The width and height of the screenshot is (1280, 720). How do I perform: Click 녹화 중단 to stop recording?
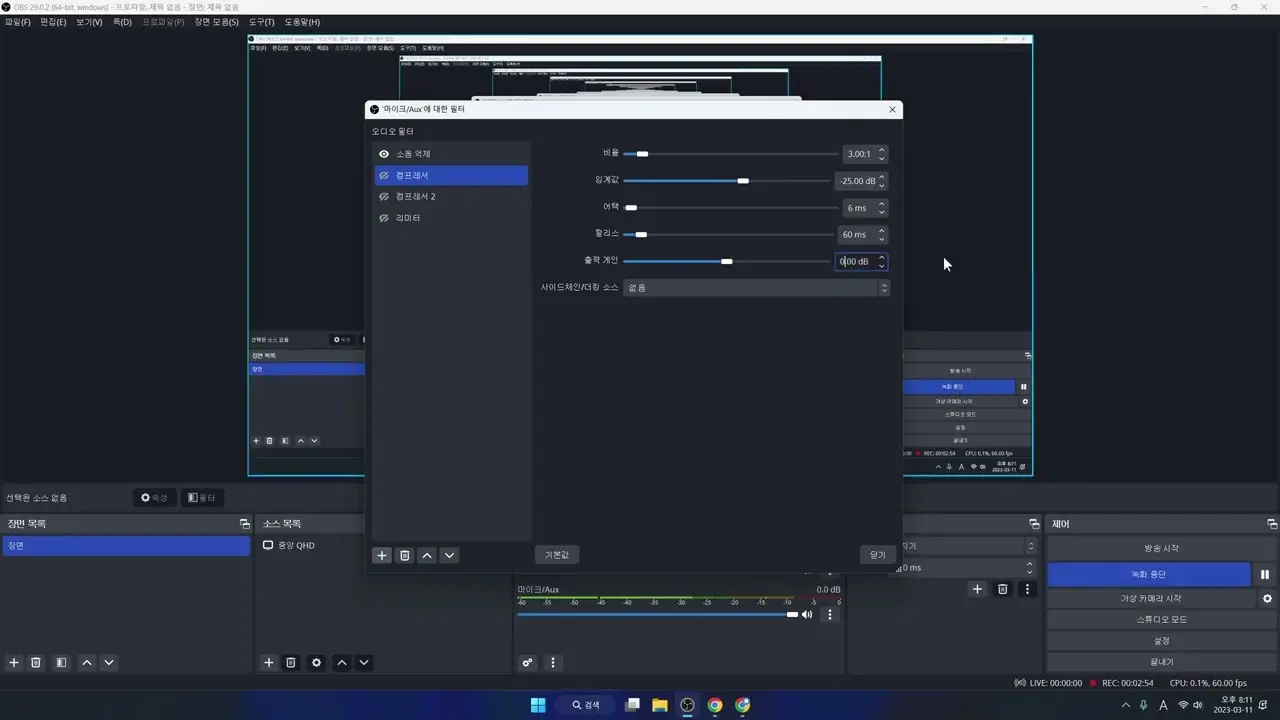[x=1148, y=575]
